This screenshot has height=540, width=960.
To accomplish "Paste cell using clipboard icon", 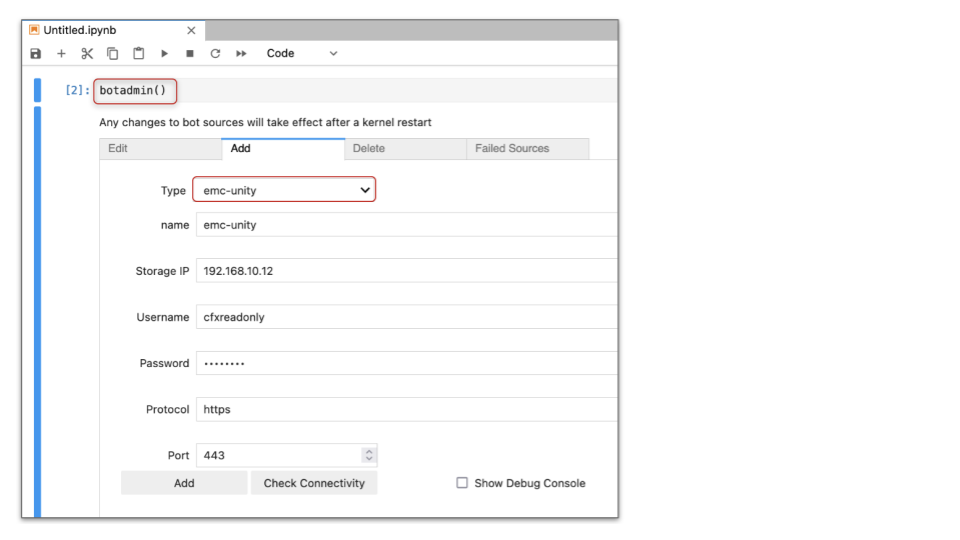I will [x=139, y=54].
